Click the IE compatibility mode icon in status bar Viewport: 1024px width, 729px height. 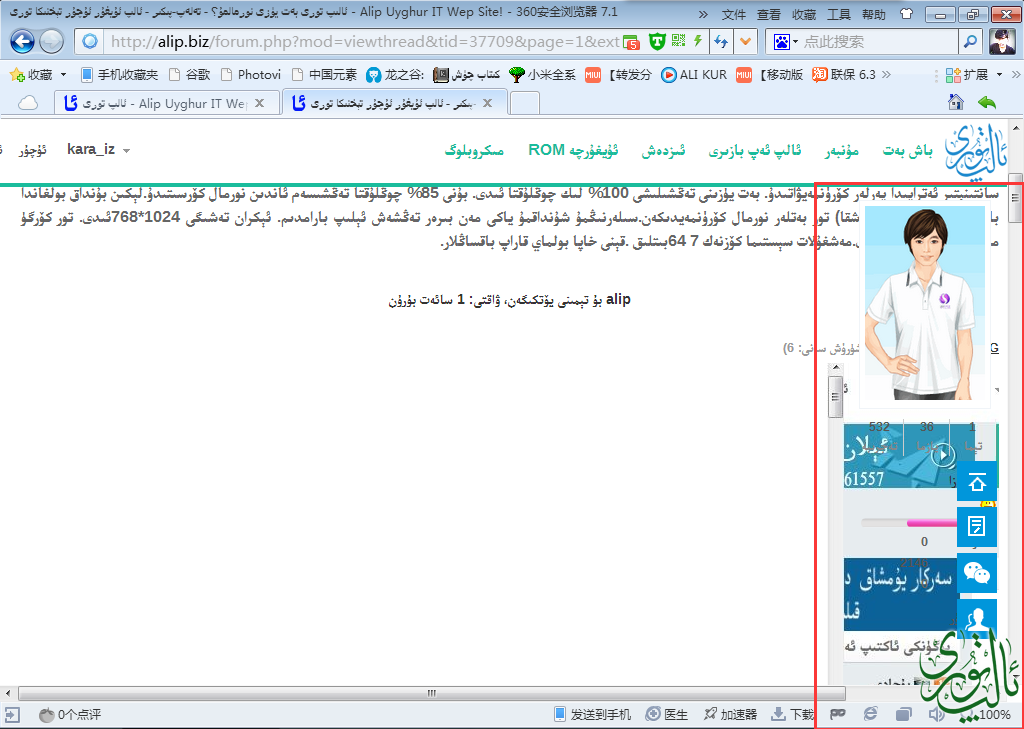tap(871, 714)
